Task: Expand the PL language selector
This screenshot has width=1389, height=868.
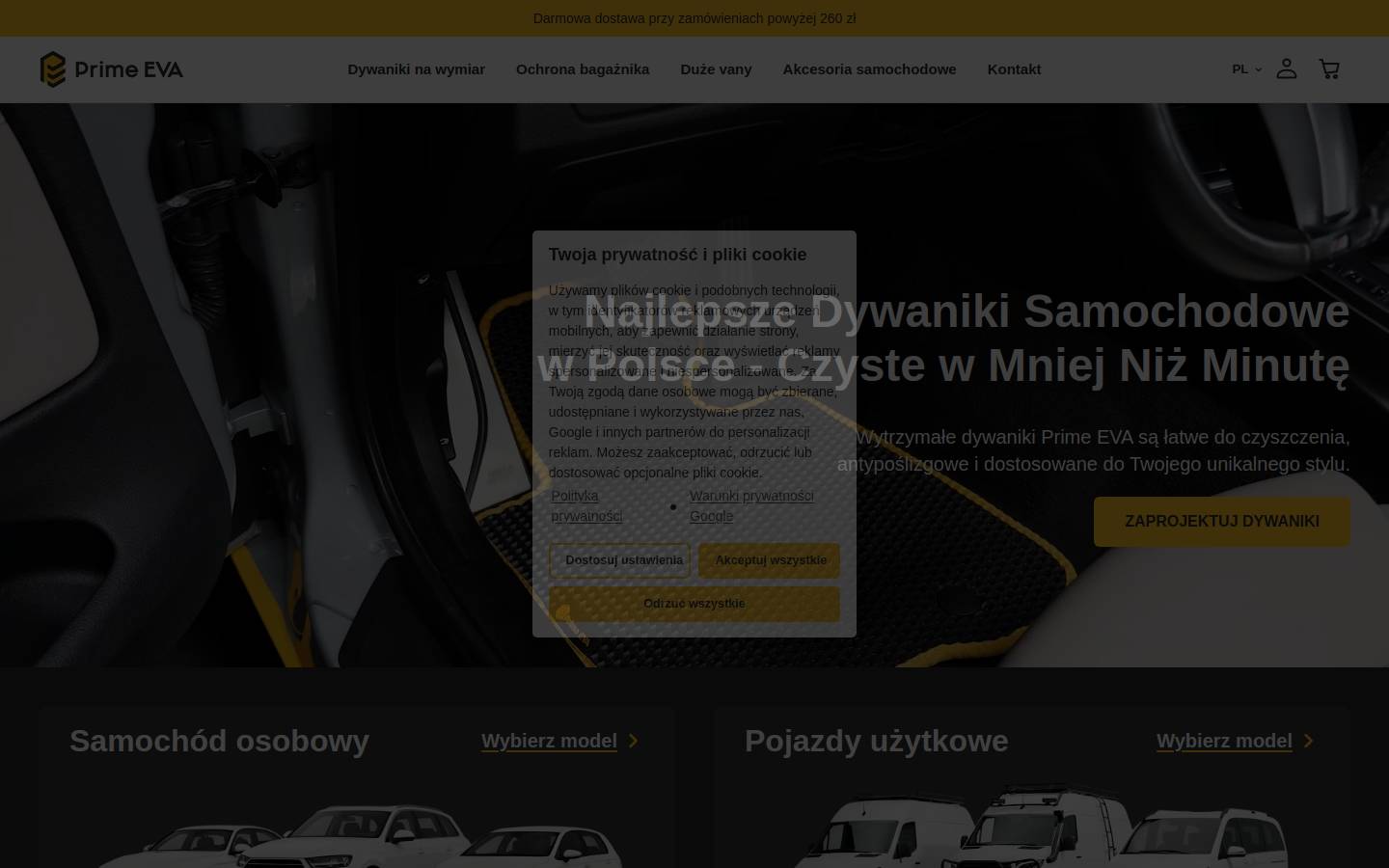Action: [1246, 69]
